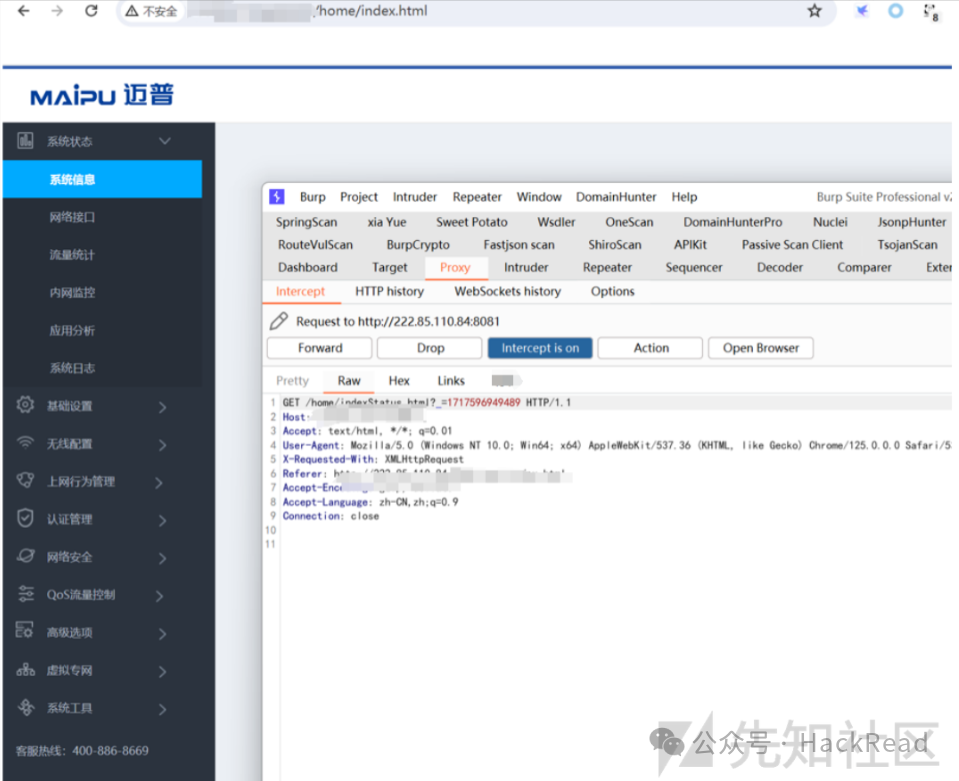
Task: Open the Repeater menu in menu bar
Action: point(477,197)
